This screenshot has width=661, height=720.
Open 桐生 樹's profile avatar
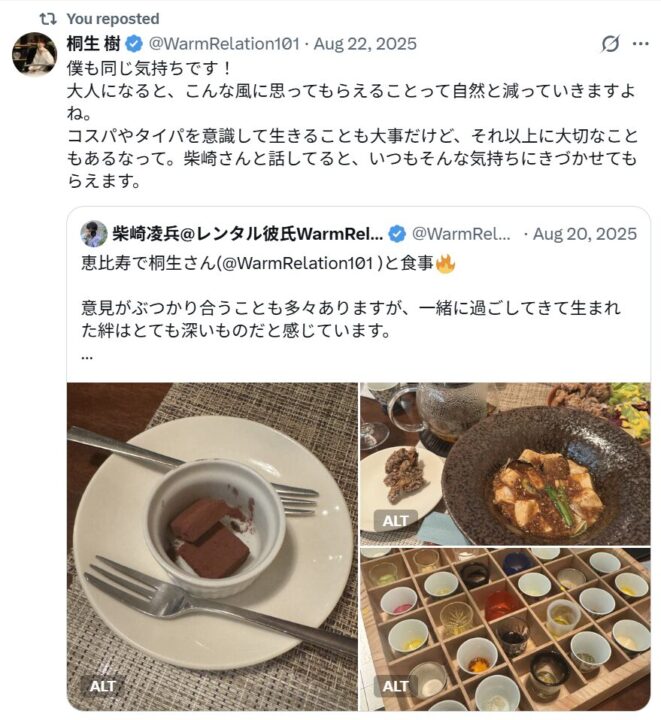(34, 54)
